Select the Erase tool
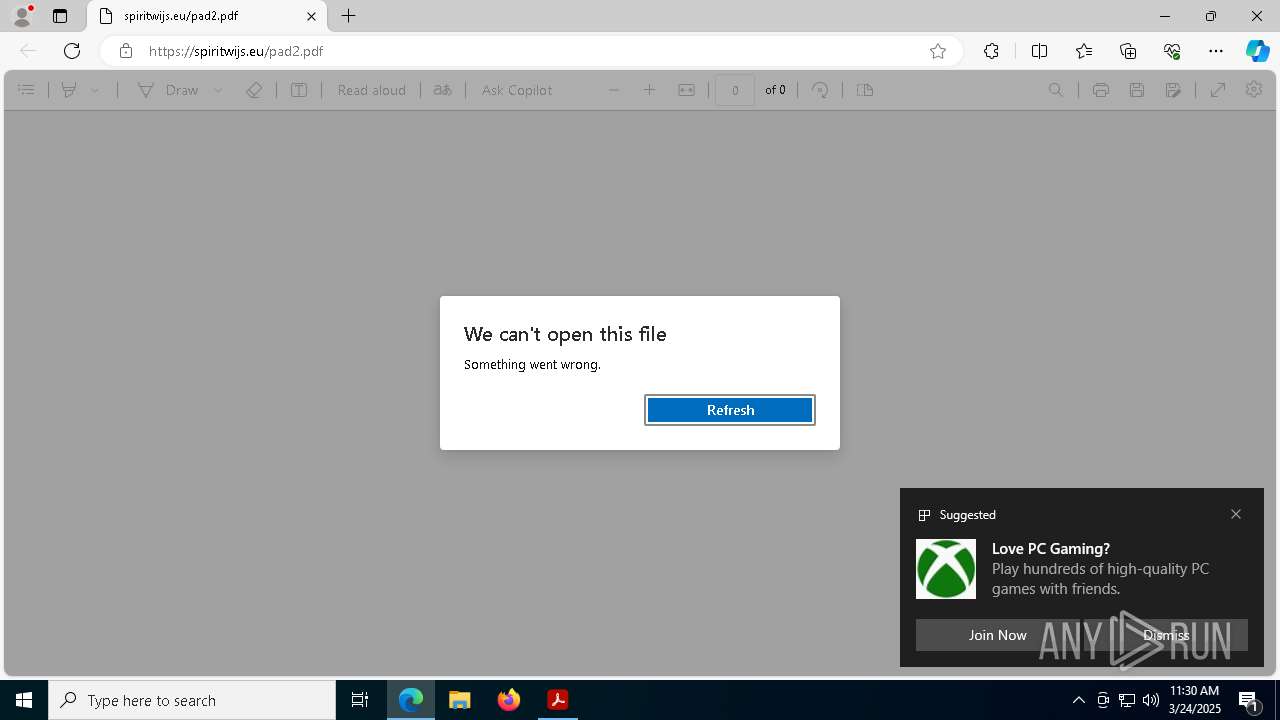This screenshot has height=720, width=1280. click(254, 90)
